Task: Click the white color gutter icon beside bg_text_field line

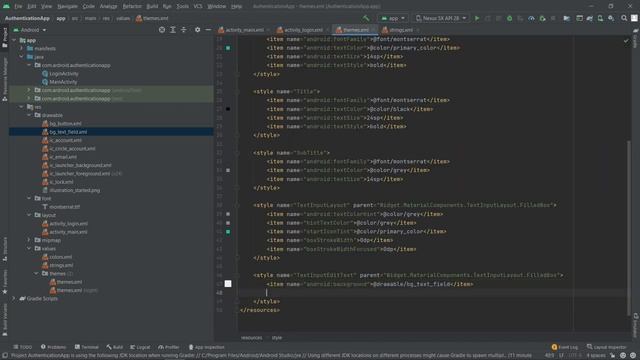Action: pos(228,284)
